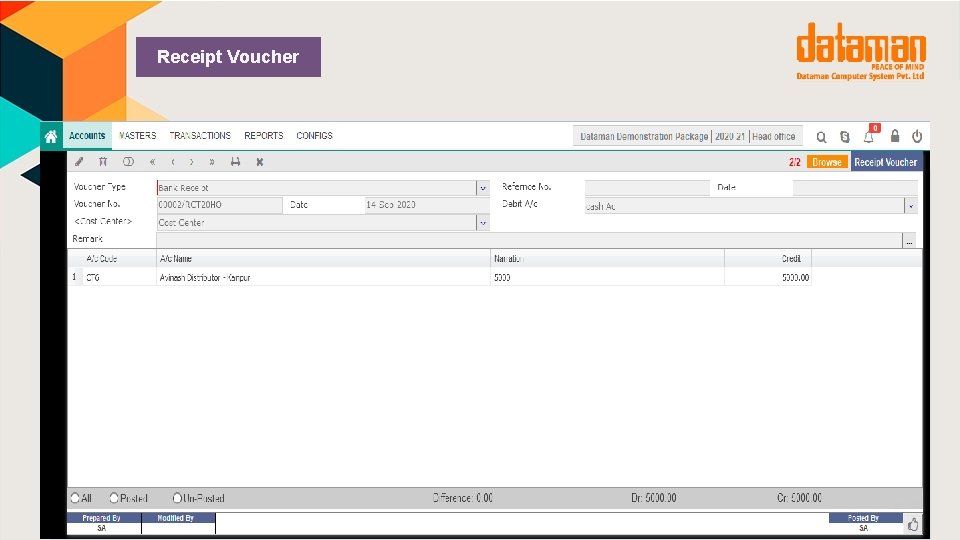Go to next voucher record

point(192,162)
